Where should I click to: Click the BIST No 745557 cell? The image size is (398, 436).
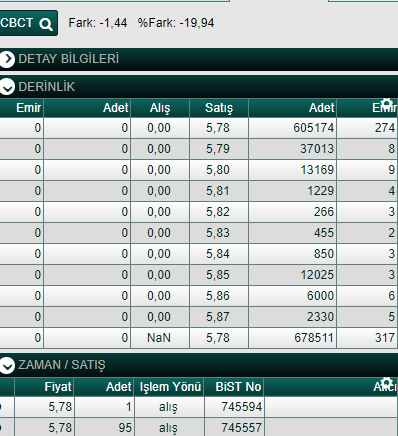pyautogui.click(x=234, y=427)
